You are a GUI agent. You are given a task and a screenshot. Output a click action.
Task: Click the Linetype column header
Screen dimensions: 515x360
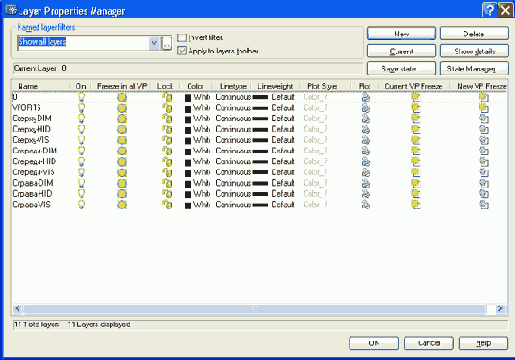[x=233, y=86]
